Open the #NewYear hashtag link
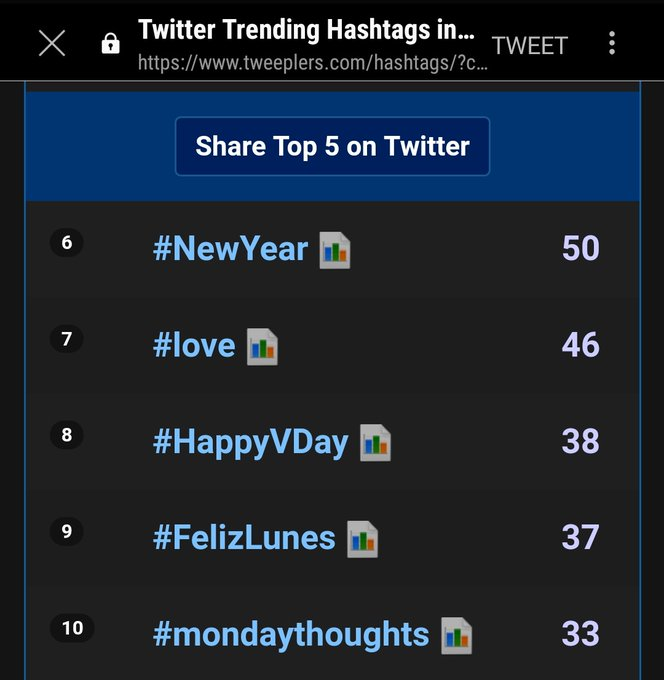Image resolution: width=664 pixels, height=680 pixels. point(230,248)
